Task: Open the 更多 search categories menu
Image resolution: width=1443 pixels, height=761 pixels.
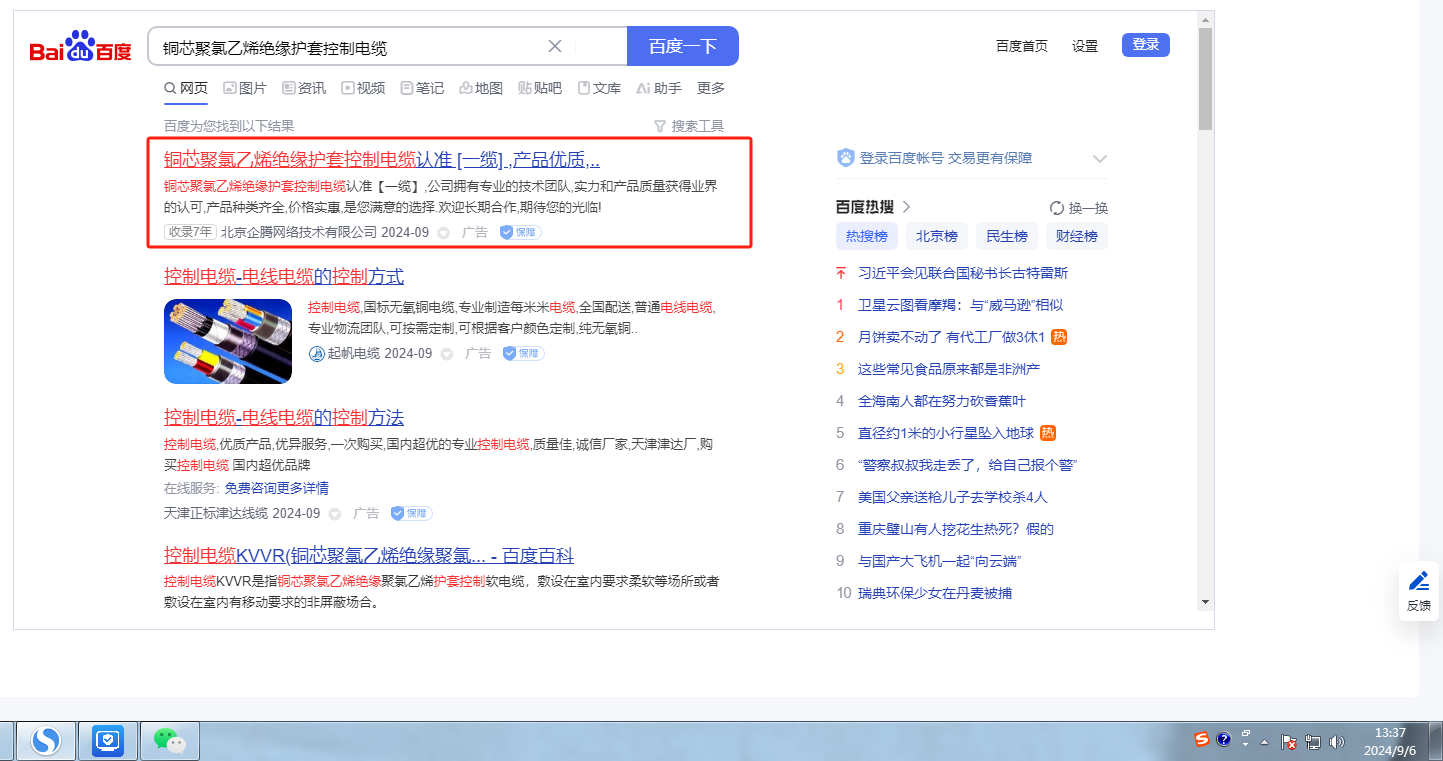Action: 711,88
